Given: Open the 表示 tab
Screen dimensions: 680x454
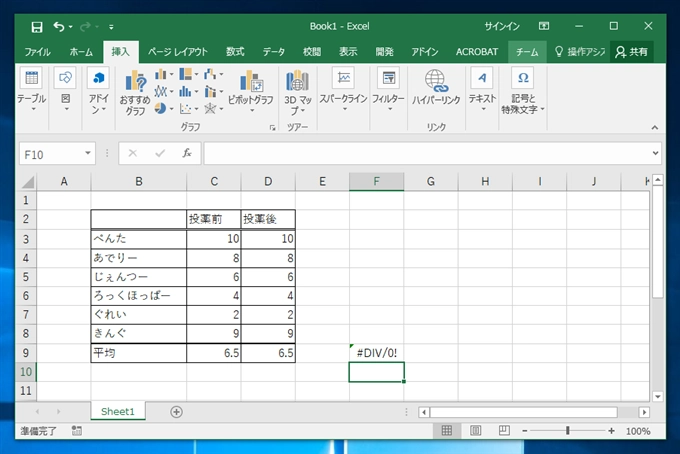Looking at the screenshot, I should pos(348,52).
